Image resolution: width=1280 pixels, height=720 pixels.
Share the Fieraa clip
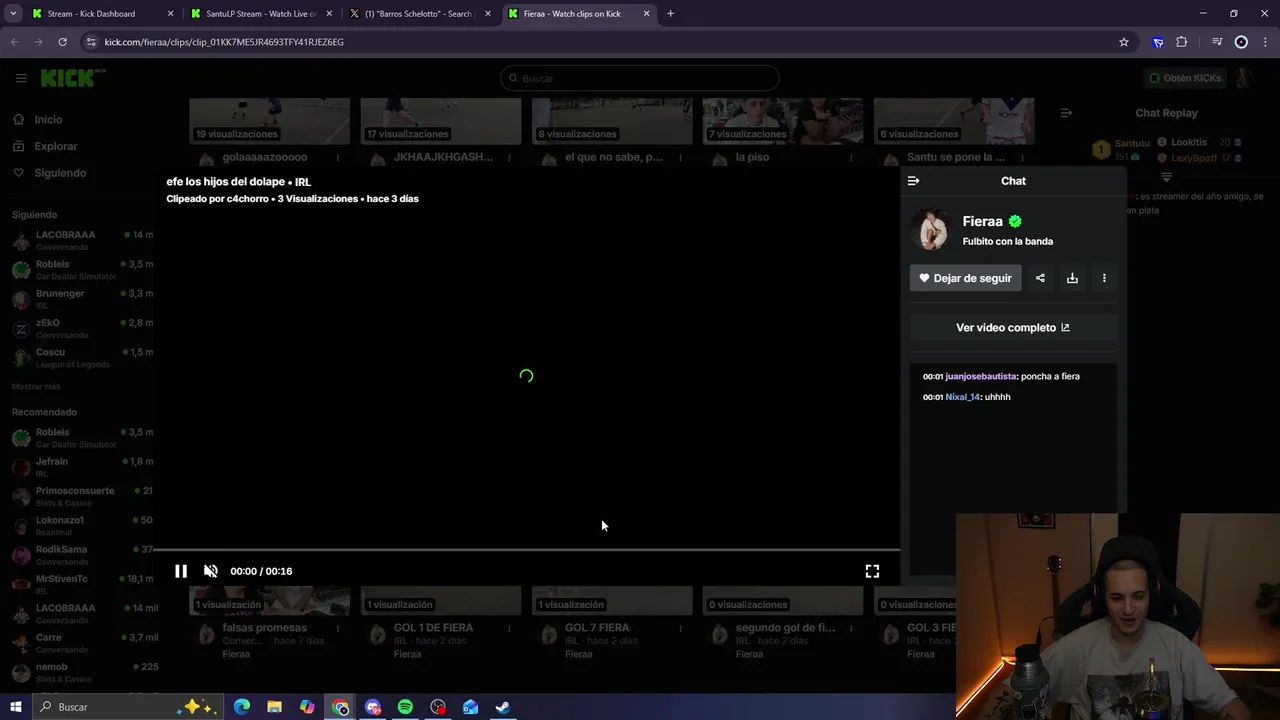1040,278
